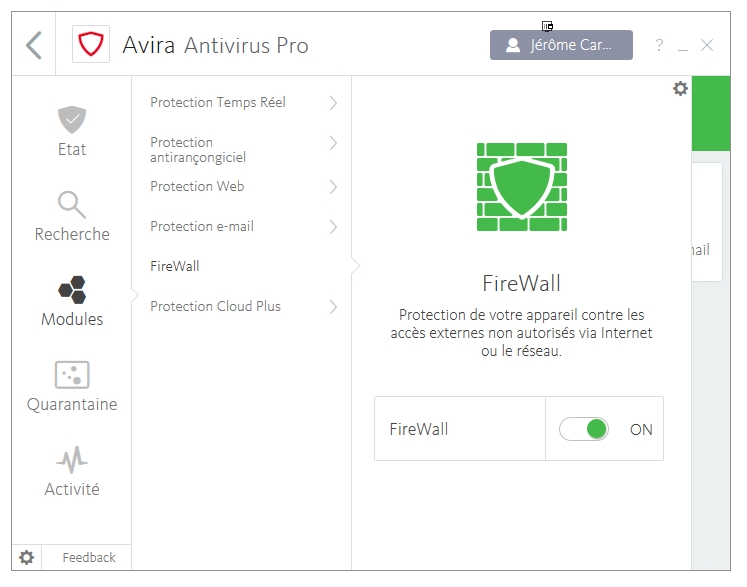Viewport: 747px width, 587px height.
Task: Select the FireWall module entry
Action: click(x=175, y=266)
